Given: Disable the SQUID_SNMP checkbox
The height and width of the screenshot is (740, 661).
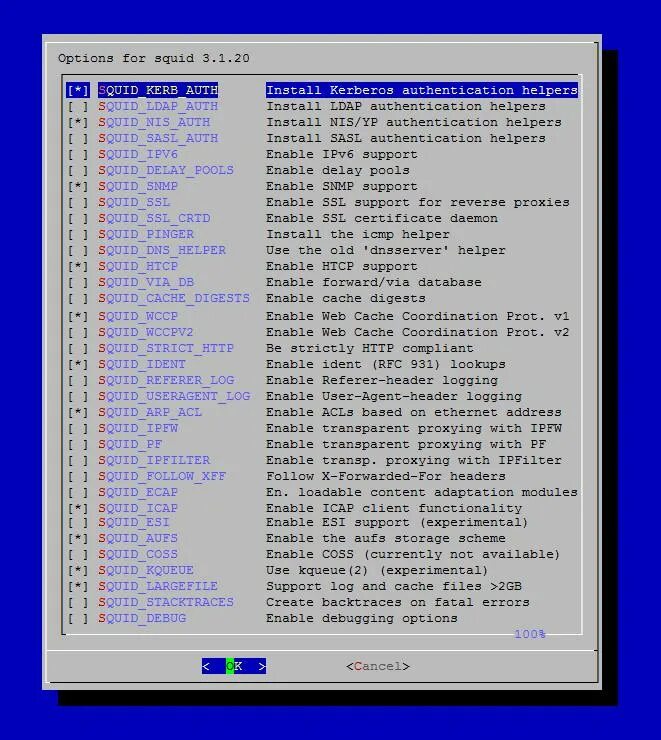Looking at the screenshot, I should (x=78, y=186).
